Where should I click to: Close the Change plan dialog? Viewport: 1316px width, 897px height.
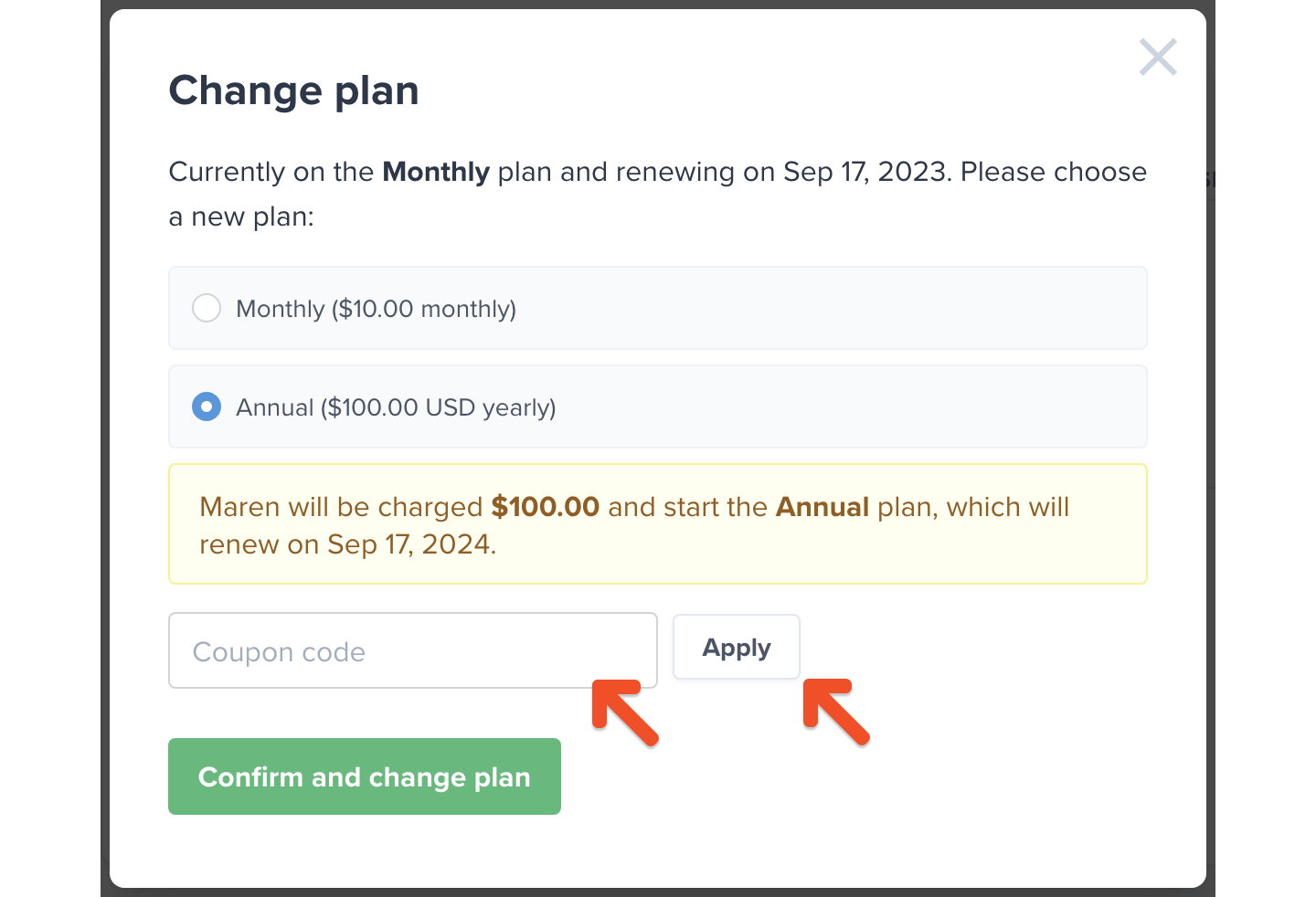(x=1158, y=58)
